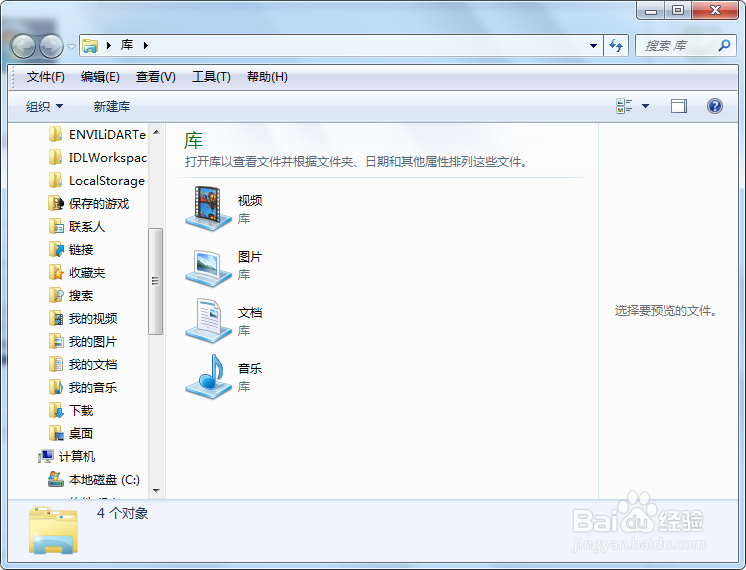Open recent pages dropdown next to Forward
This screenshot has width=746, height=570.
click(x=71, y=47)
